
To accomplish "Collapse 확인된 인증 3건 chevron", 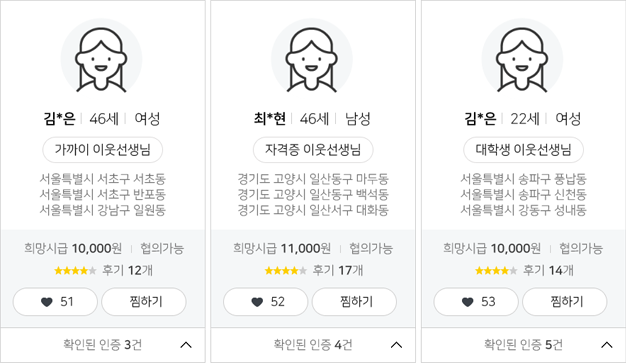I will (x=186, y=345).
